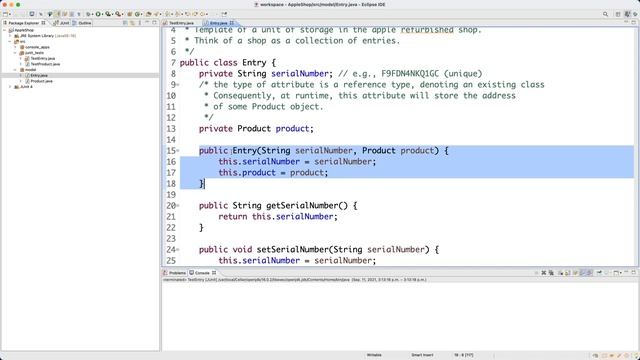Screen dimensions: 640x360
Task: Collapse the src folder node
Action: (x=11, y=42)
